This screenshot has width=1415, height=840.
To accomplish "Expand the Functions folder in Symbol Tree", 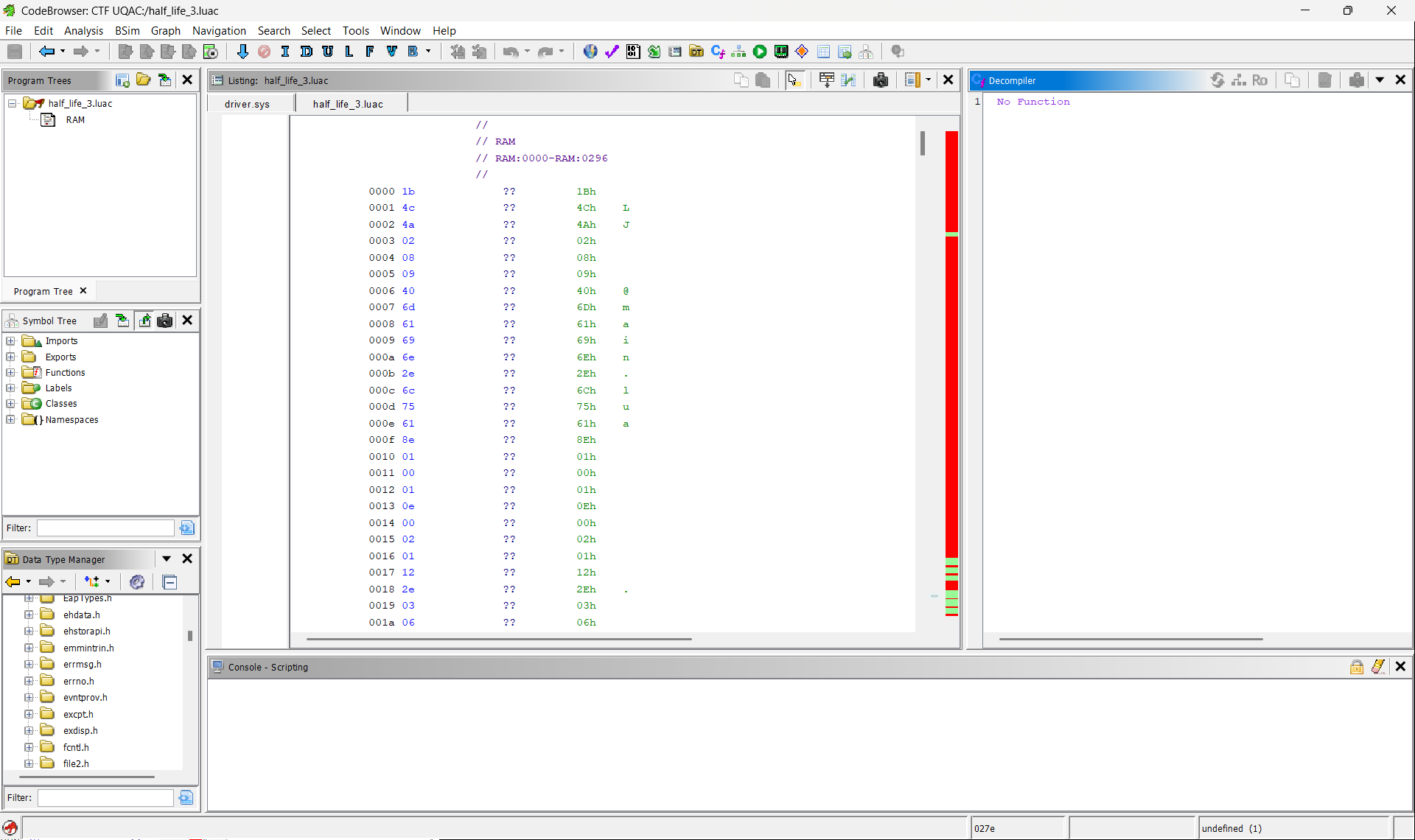I will coord(11,372).
